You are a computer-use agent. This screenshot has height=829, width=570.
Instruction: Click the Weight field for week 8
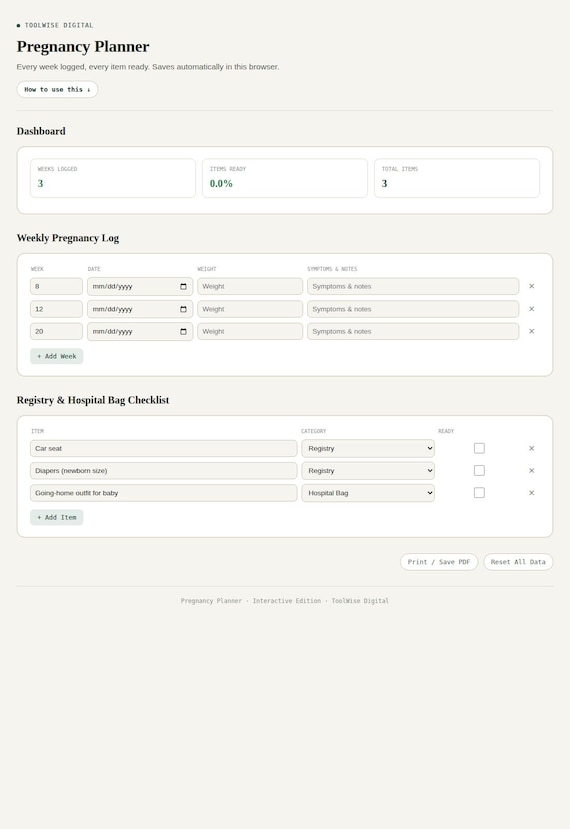250,287
